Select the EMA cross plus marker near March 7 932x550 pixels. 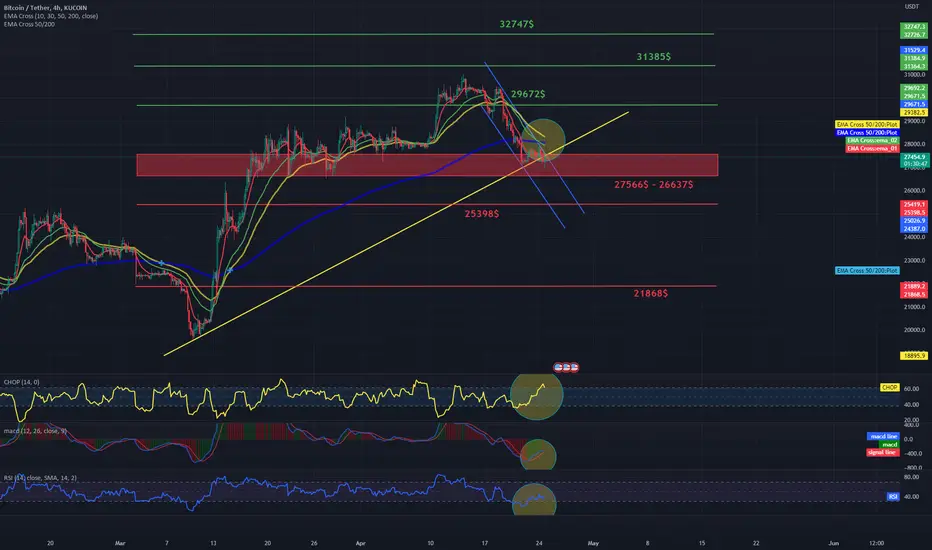tap(161, 263)
